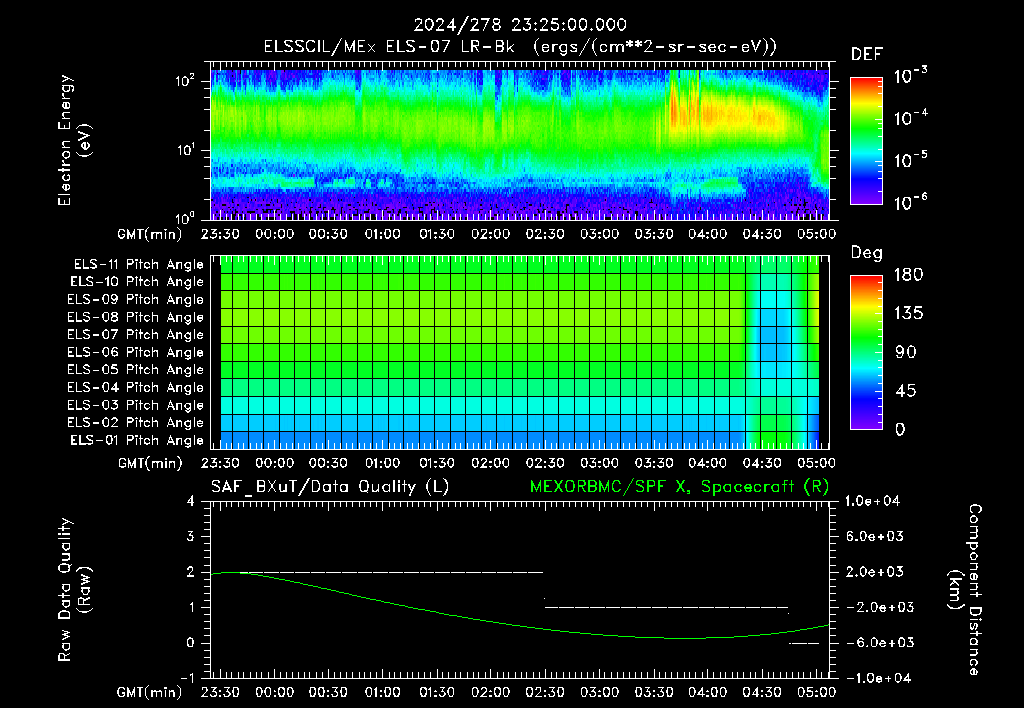Viewport: 1024px width, 708px height.
Task: Click the Component Distance (km) axis label
Action: pos(965,589)
